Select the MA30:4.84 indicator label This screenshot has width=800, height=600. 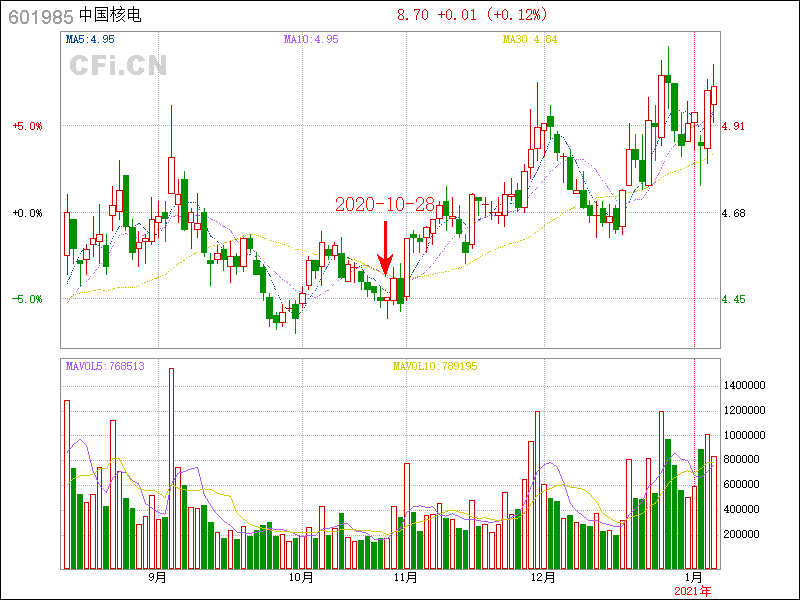[530, 39]
